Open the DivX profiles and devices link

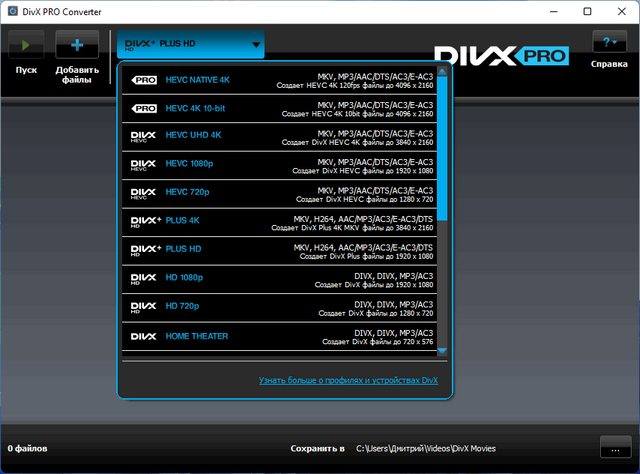348,380
